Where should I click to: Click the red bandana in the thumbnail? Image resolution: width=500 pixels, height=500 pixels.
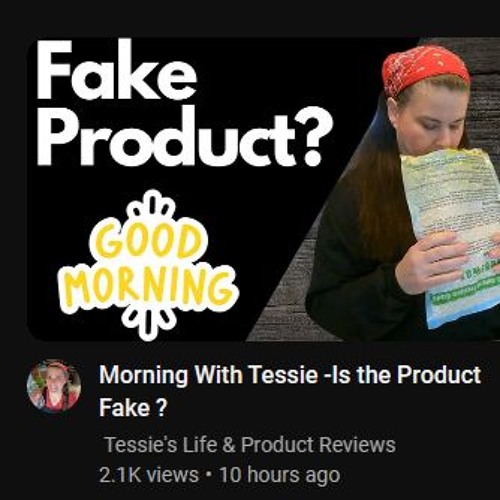click(424, 69)
